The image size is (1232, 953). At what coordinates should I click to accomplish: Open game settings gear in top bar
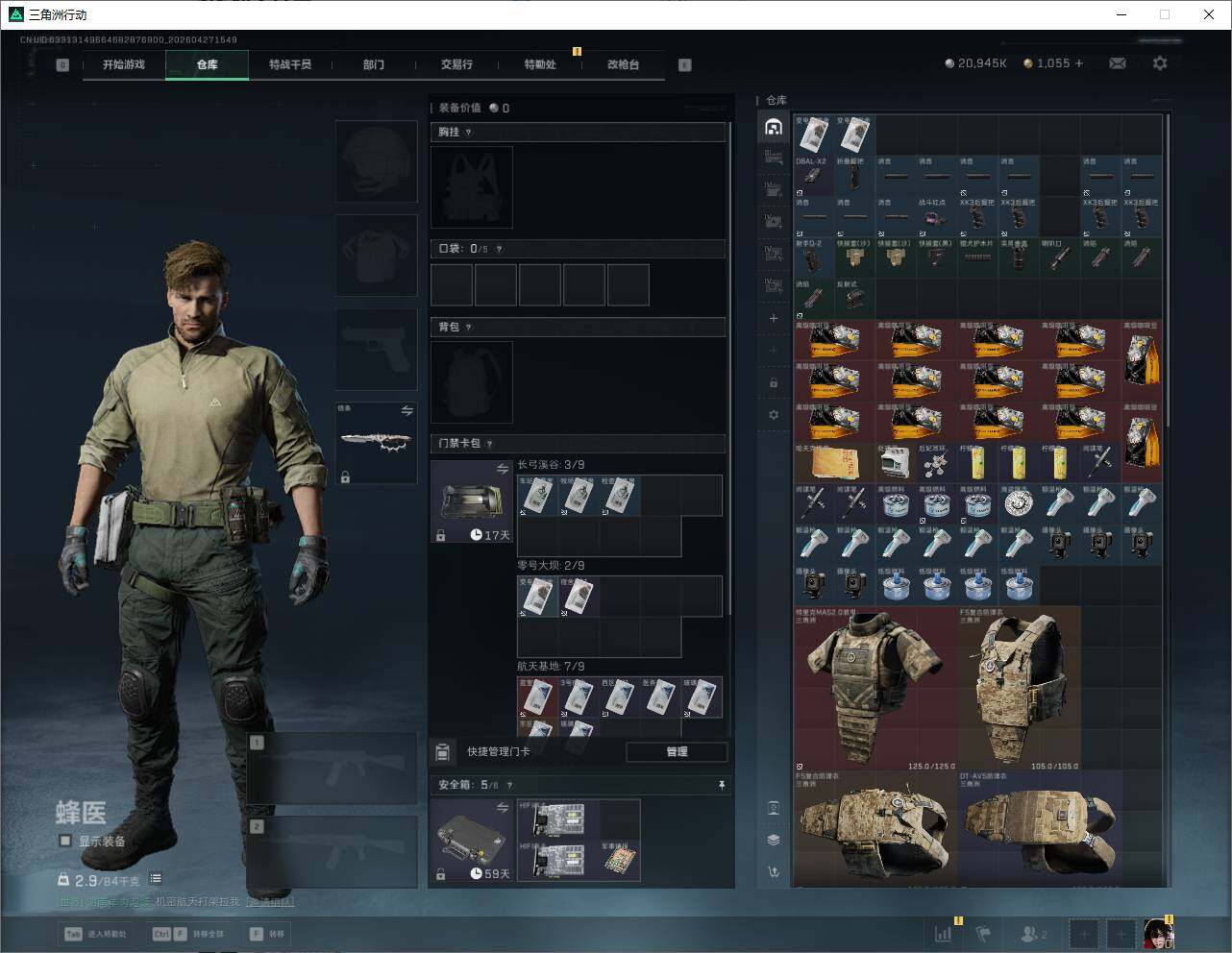click(1160, 63)
